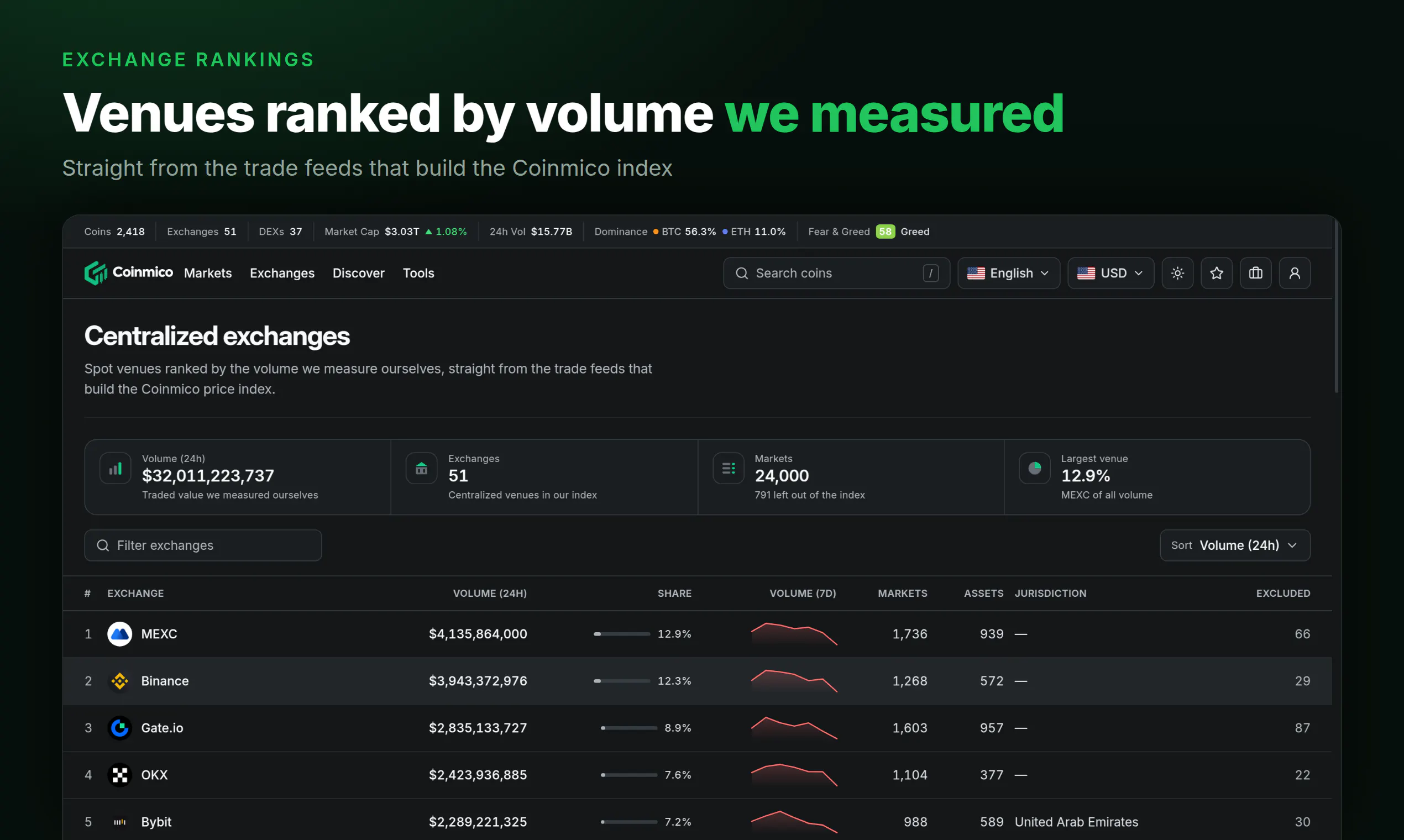Open the user account icon
Viewport: 1404px width, 840px height.
tap(1295, 274)
